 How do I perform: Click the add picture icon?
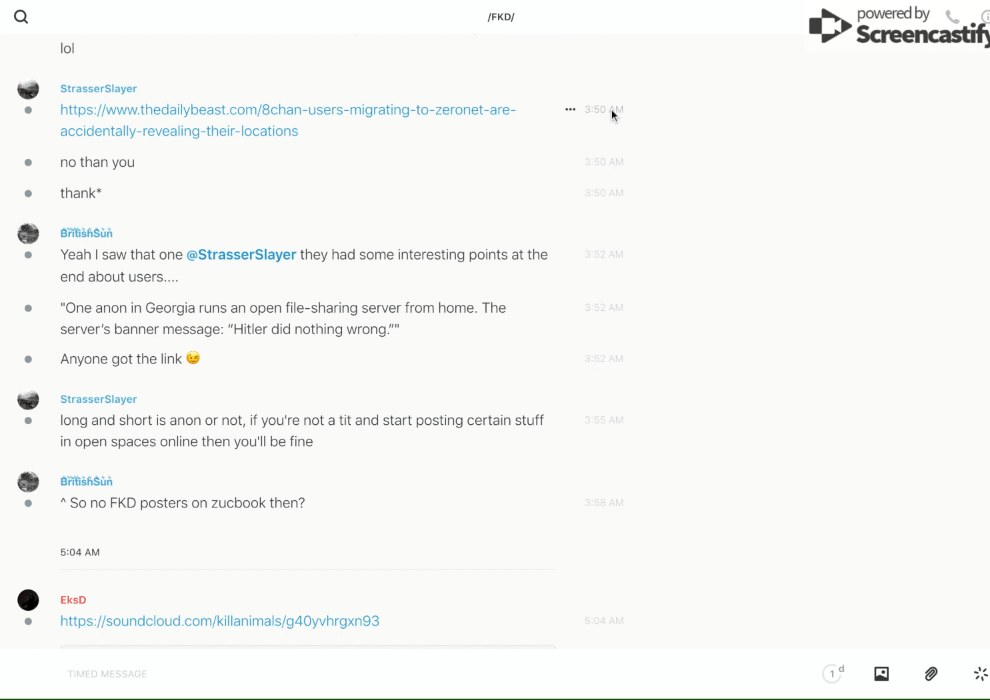881,674
